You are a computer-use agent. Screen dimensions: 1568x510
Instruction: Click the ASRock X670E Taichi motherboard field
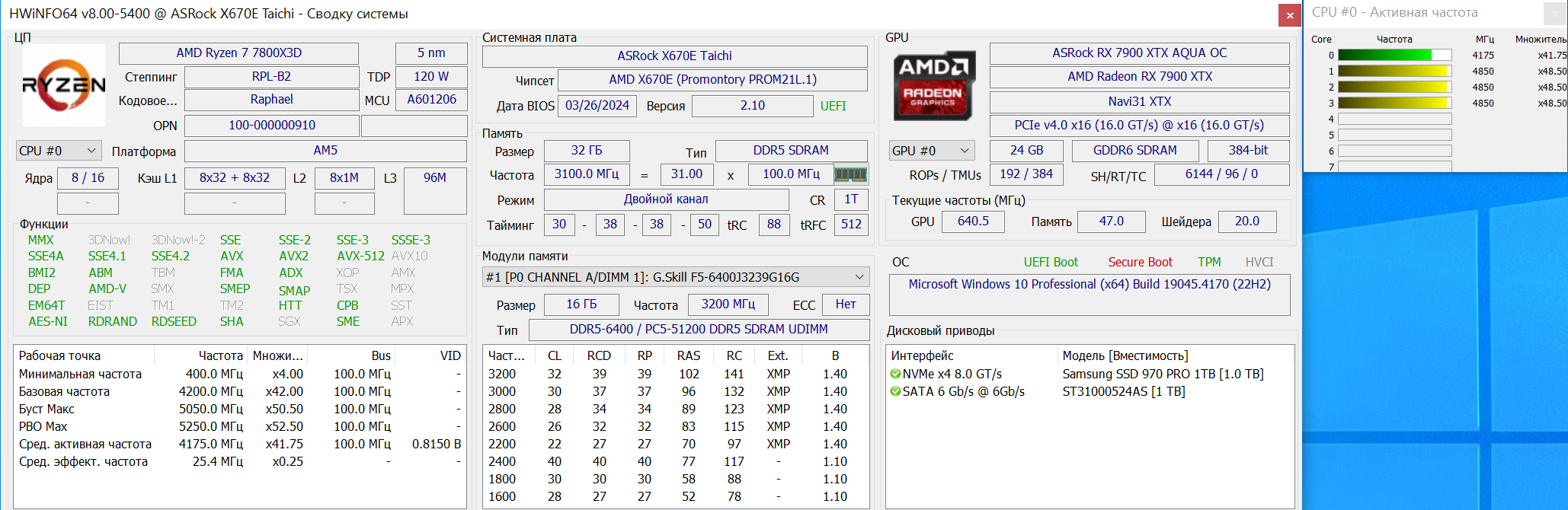(674, 56)
